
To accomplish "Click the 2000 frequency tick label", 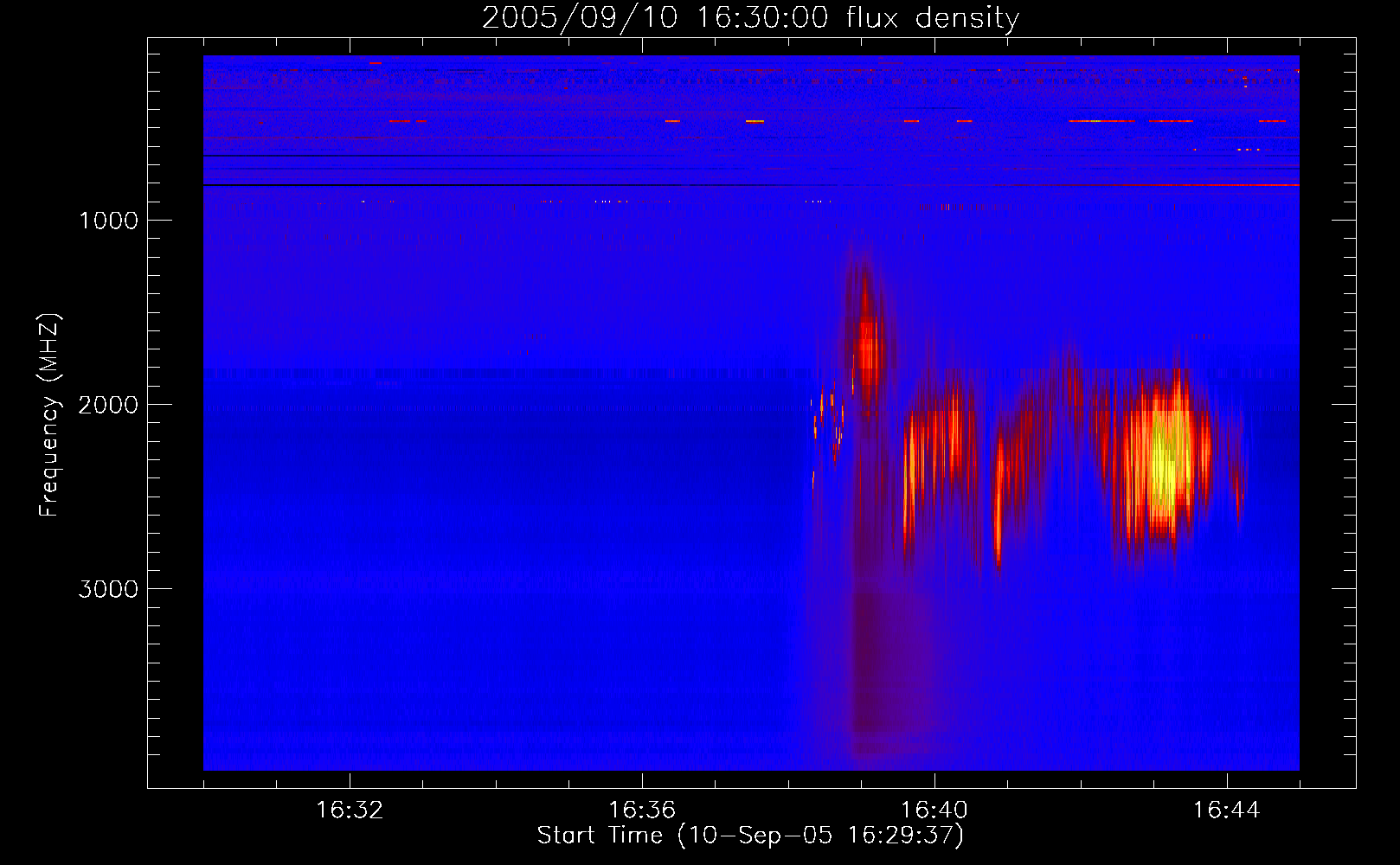I will pos(108,405).
